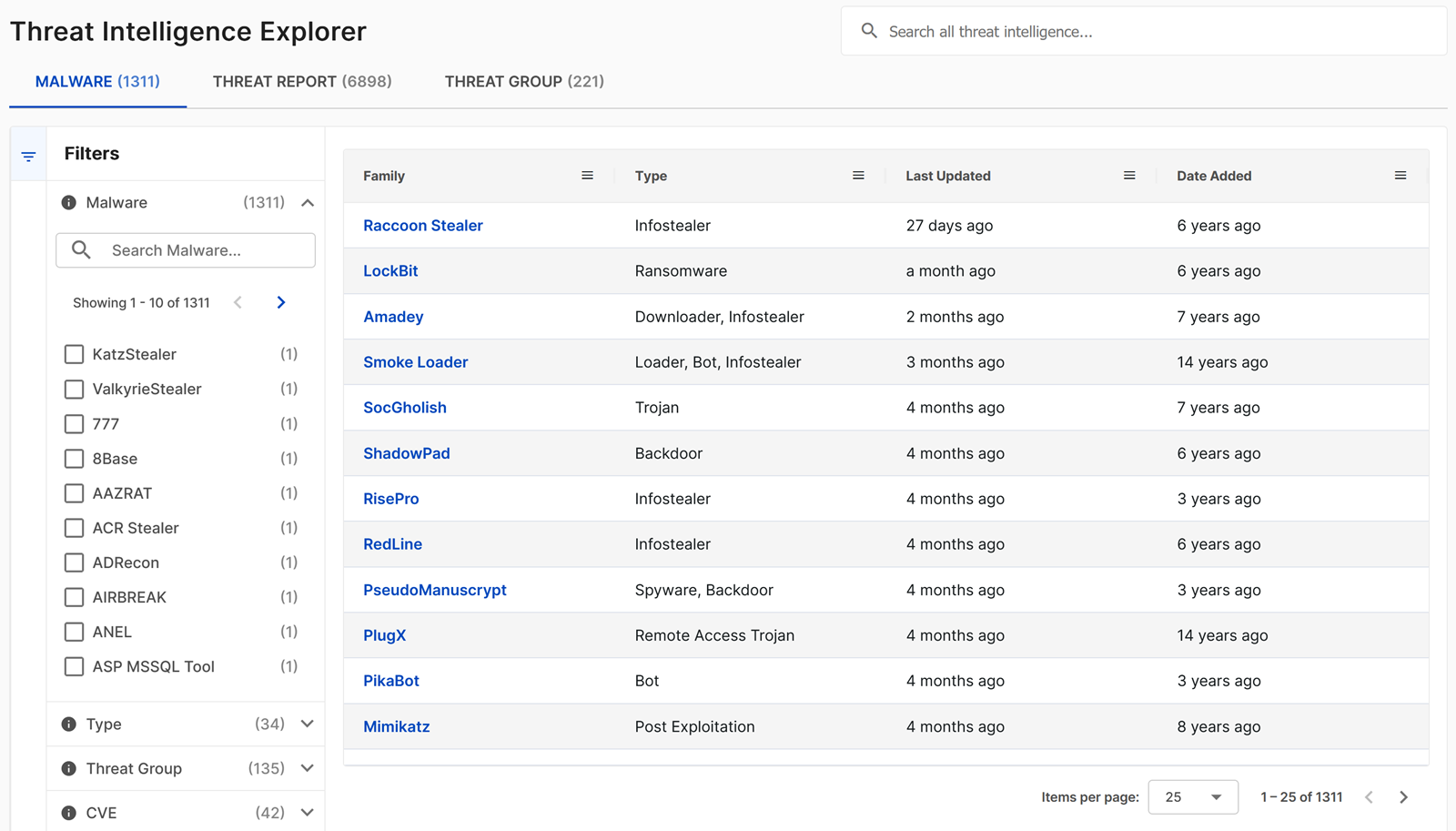Open the PlugX malware link
Screen dimensions: 1456x831
click(385, 635)
